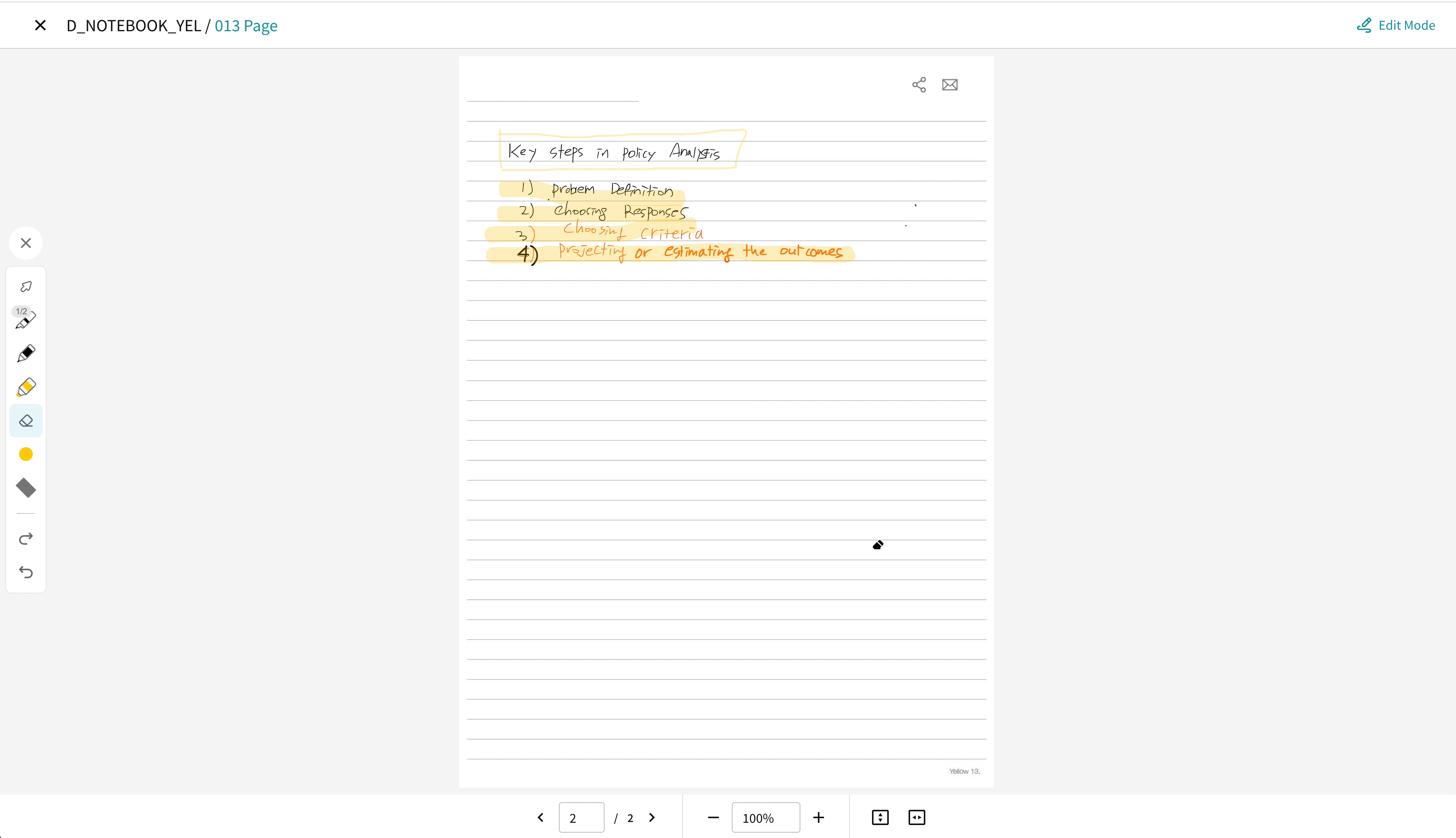Zoom out with the minus button
This screenshot has height=838, width=1456.
(x=713, y=817)
